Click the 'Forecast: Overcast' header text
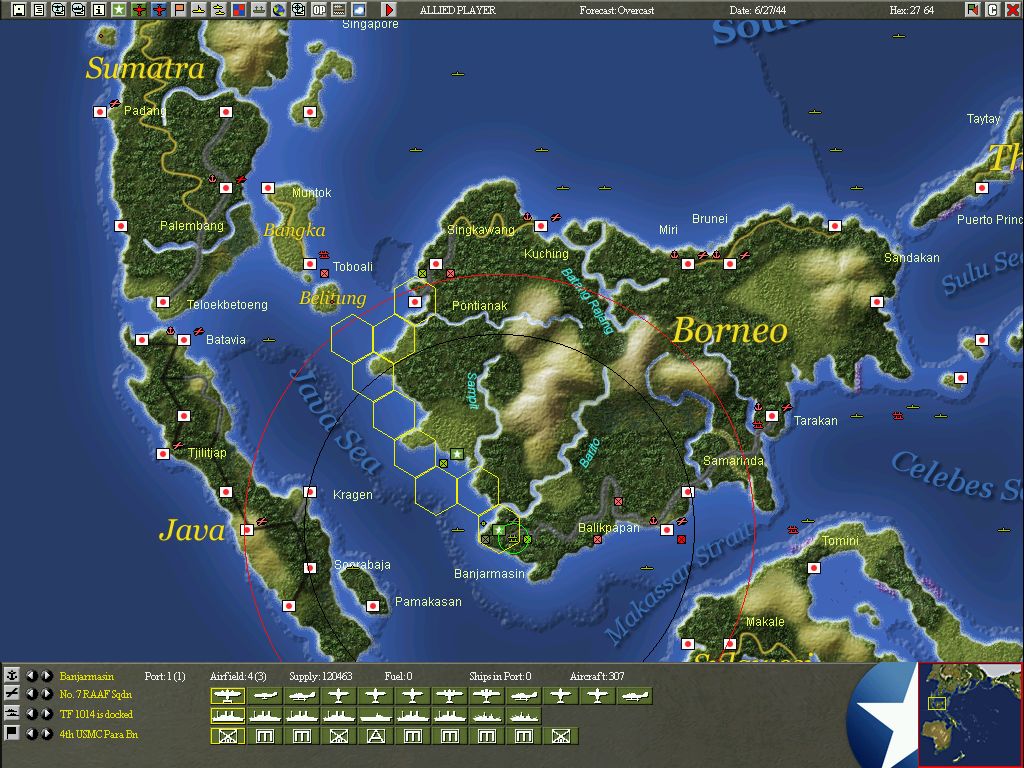 (x=616, y=10)
